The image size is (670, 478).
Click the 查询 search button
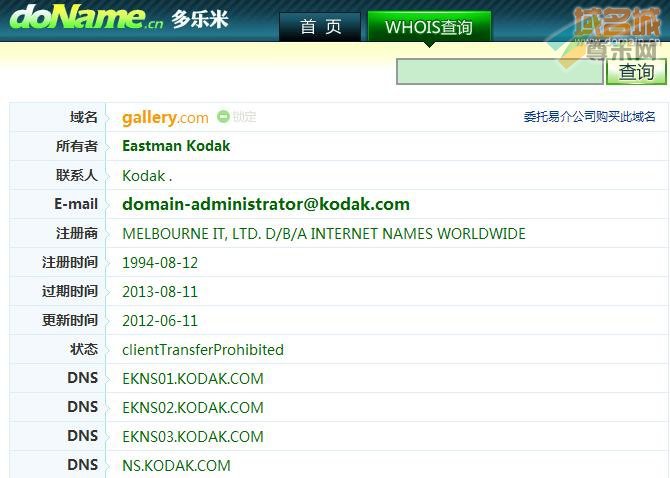pyautogui.click(x=636, y=71)
